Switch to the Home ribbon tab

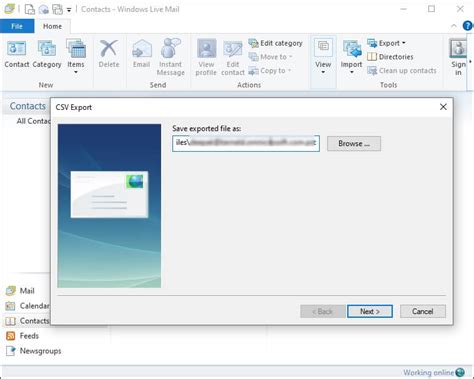[x=52, y=26]
